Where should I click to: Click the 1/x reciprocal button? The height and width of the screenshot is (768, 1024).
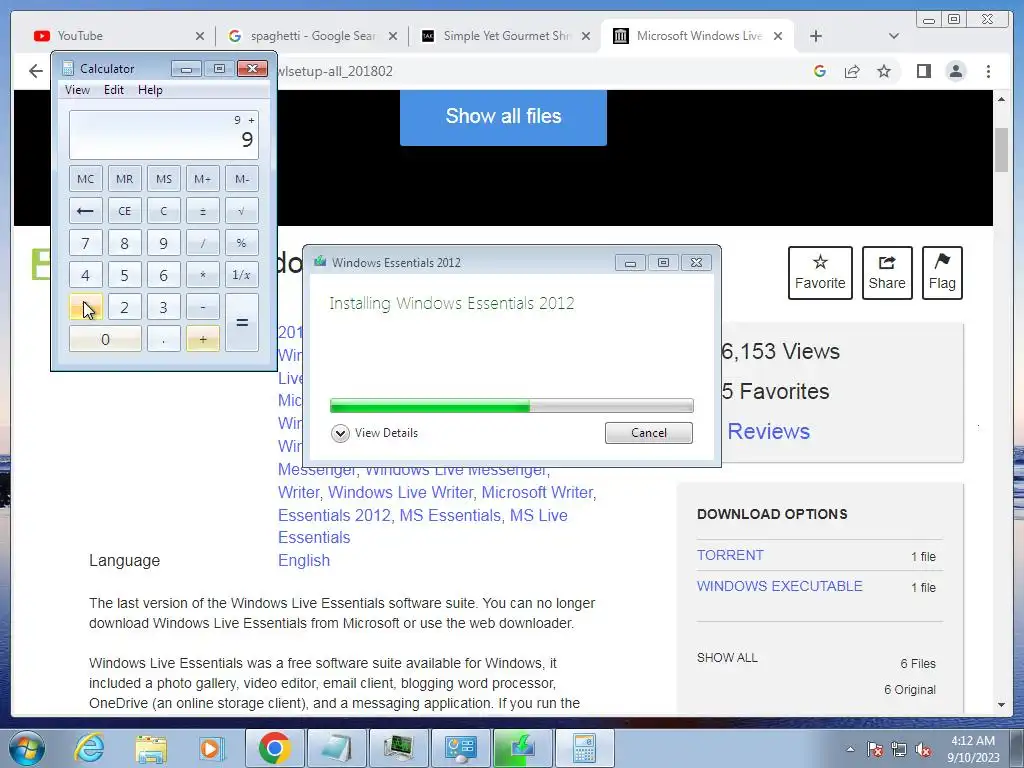pos(242,275)
